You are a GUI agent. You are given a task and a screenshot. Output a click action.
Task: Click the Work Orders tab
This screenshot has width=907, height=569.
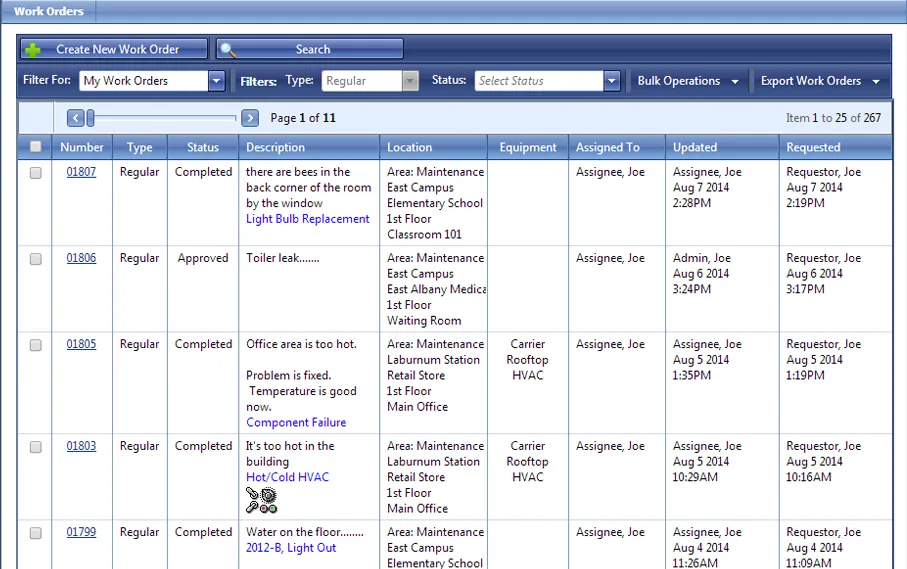point(49,11)
